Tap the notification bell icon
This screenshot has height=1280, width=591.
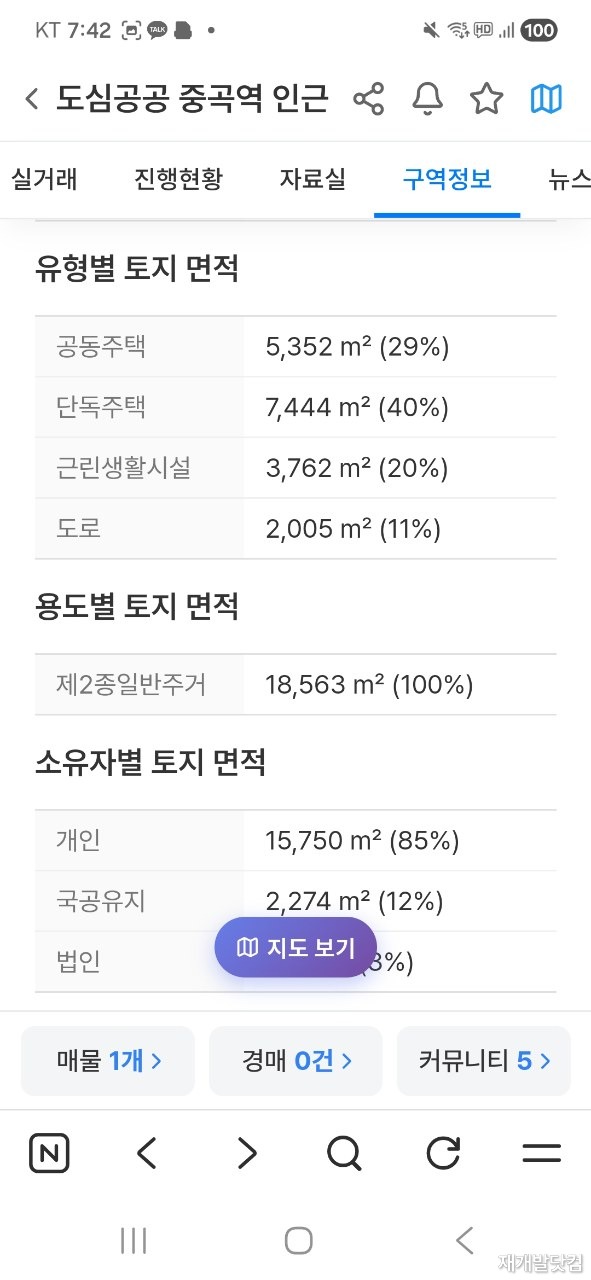pyautogui.click(x=428, y=99)
